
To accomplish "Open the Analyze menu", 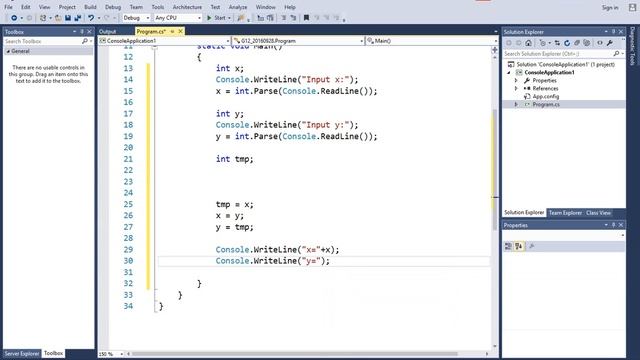I will tap(238, 7).
